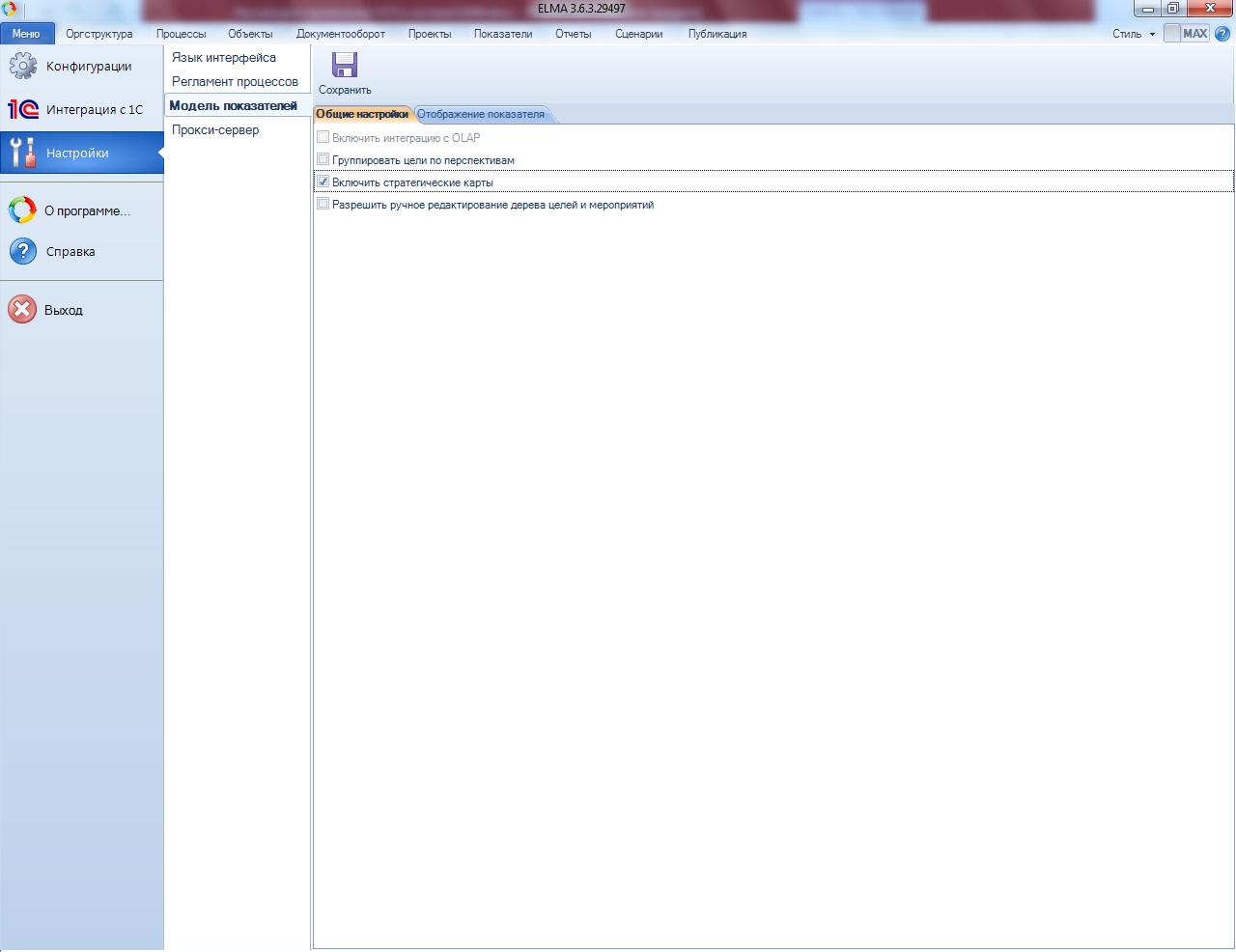Open О программе via colorful ring icon
The width and height of the screenshot is (1236, 952).
[x=22, y=210]
